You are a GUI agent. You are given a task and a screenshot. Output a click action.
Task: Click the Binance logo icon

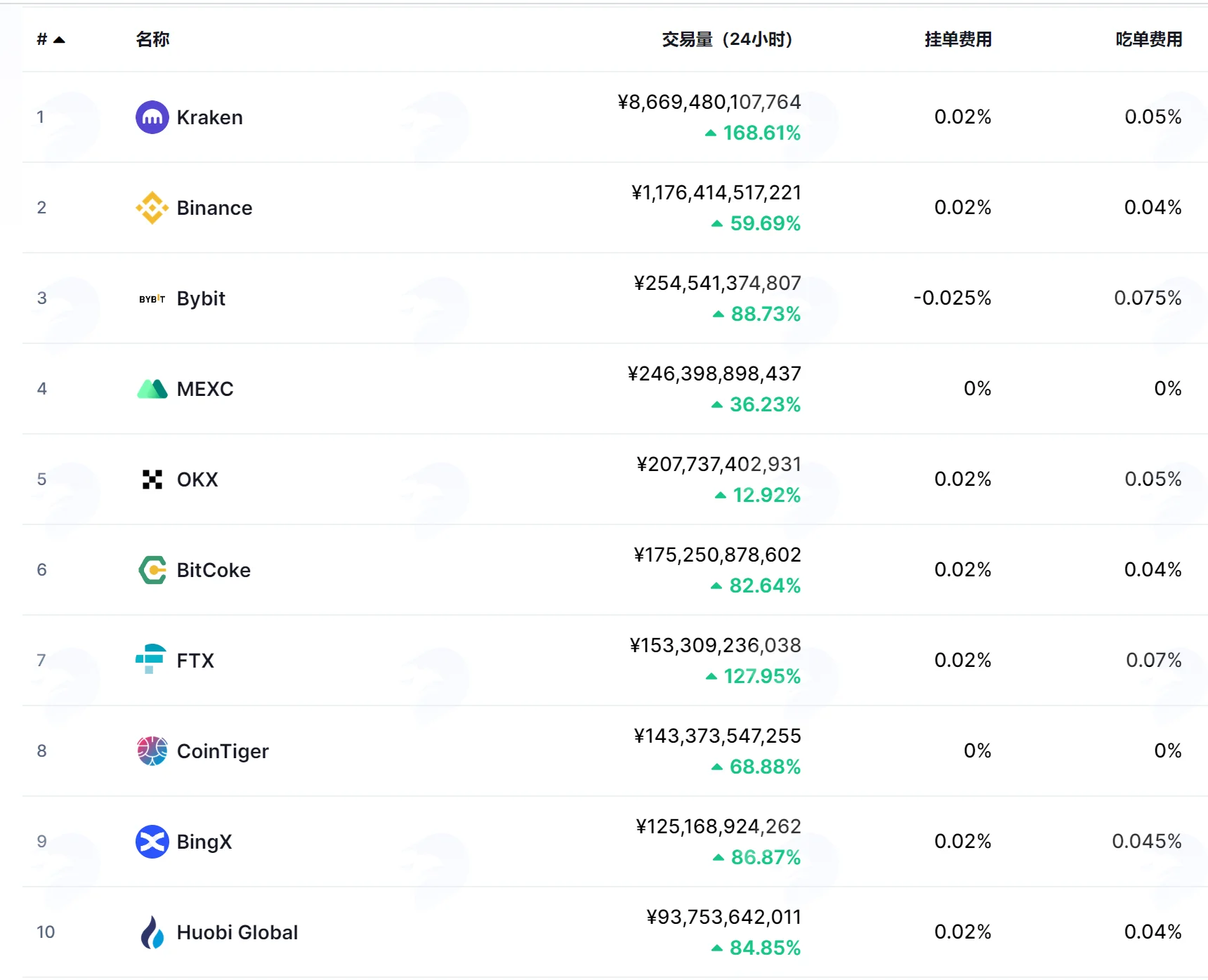(152, 208)
